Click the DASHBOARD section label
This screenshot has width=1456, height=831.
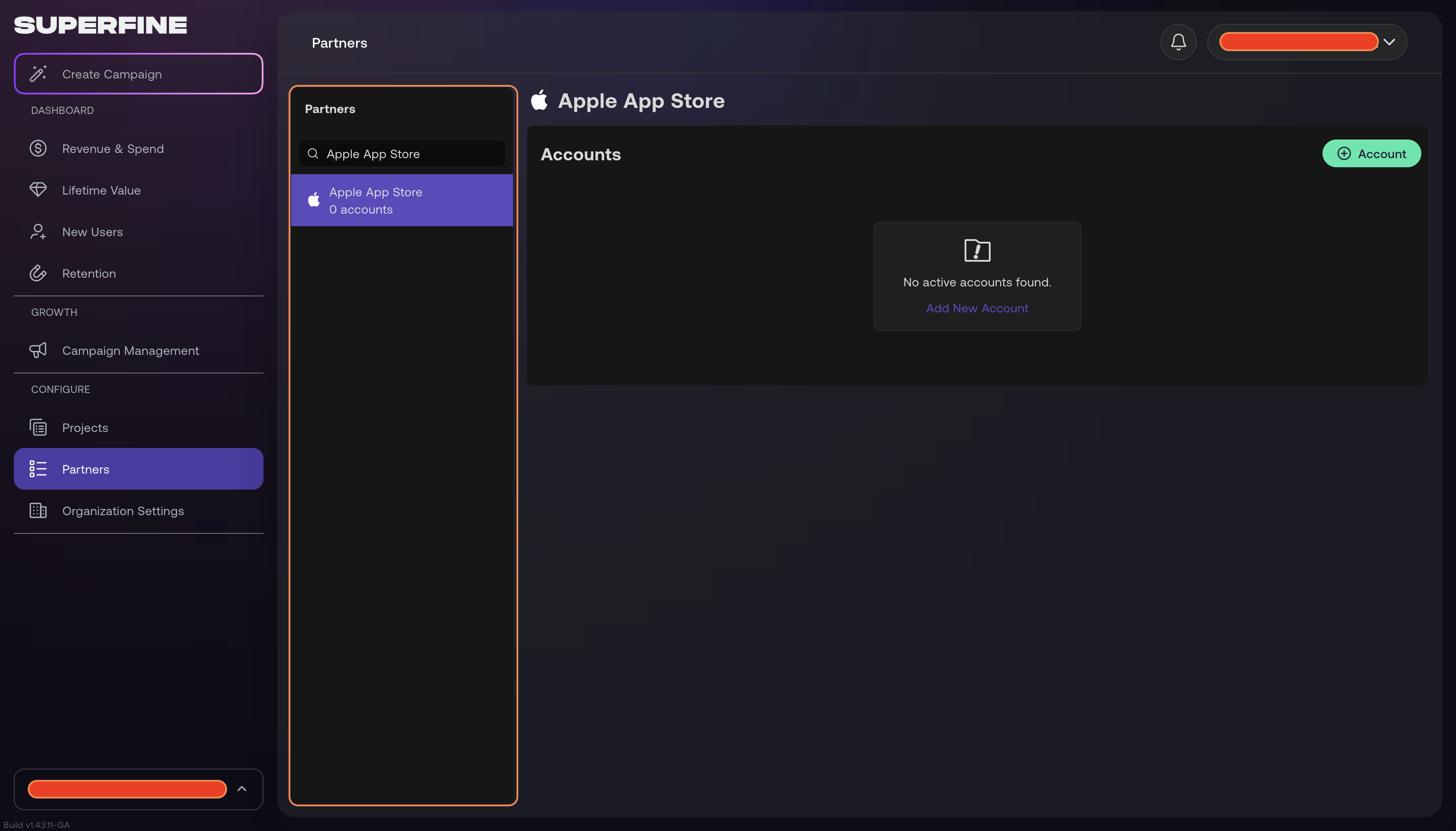(x=62, y=110)
